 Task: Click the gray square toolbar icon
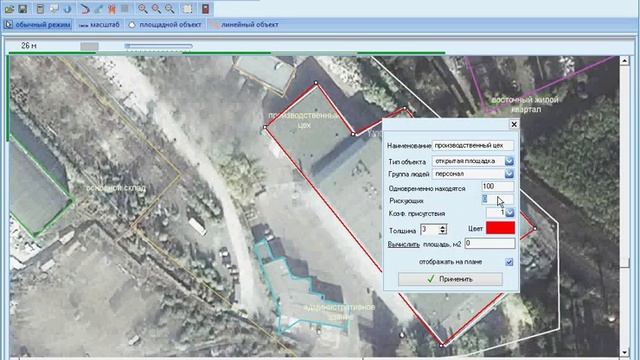[125, 9]
